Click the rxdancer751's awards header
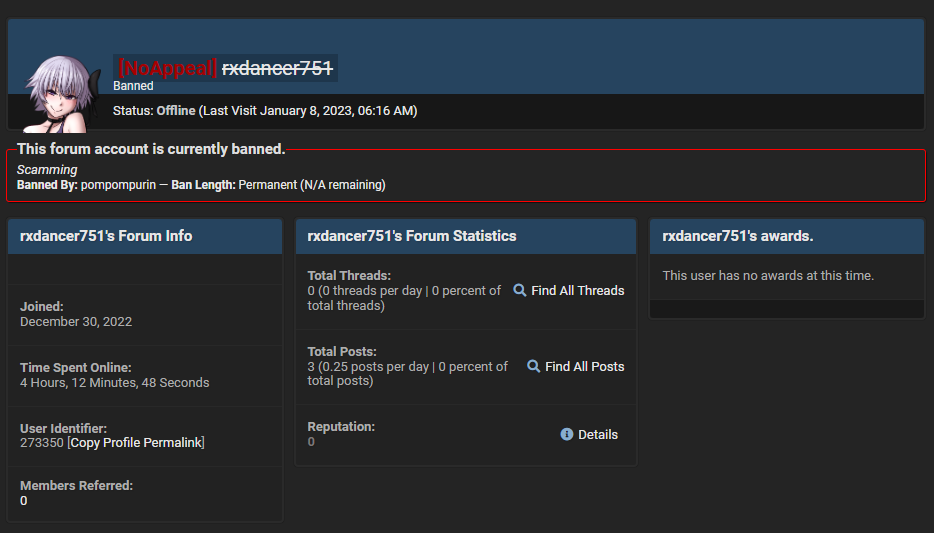934x533 pixels. [787, 236]
